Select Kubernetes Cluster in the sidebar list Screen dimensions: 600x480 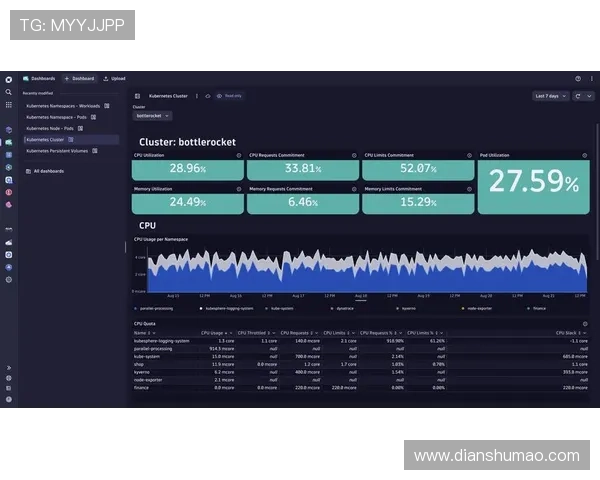tap(71, 140)
